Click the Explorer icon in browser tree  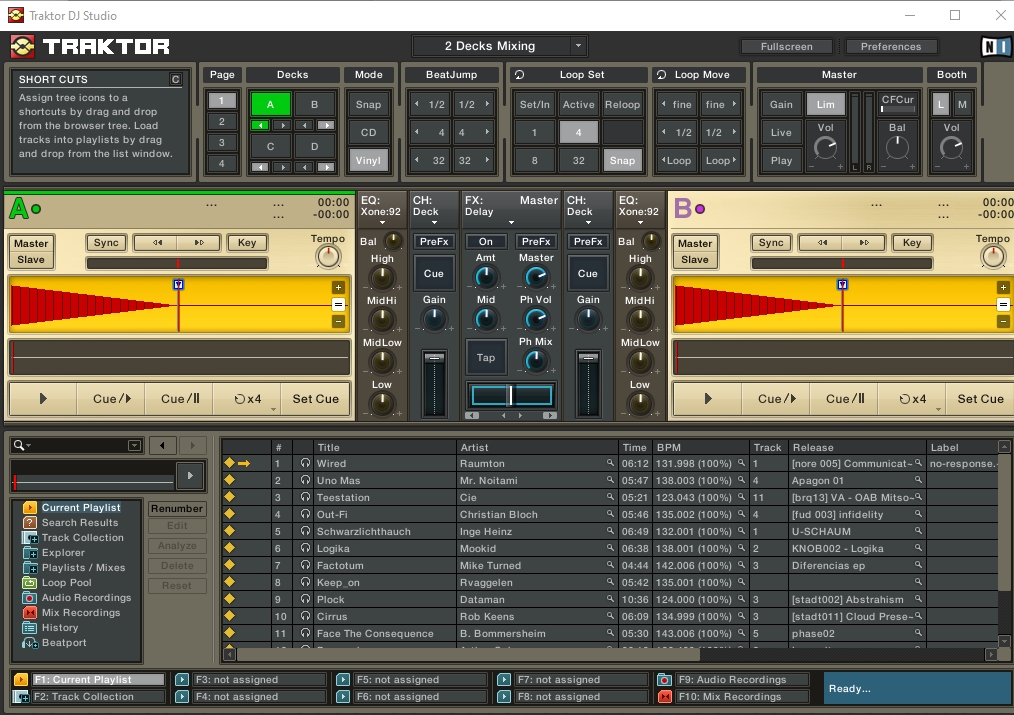30,552
